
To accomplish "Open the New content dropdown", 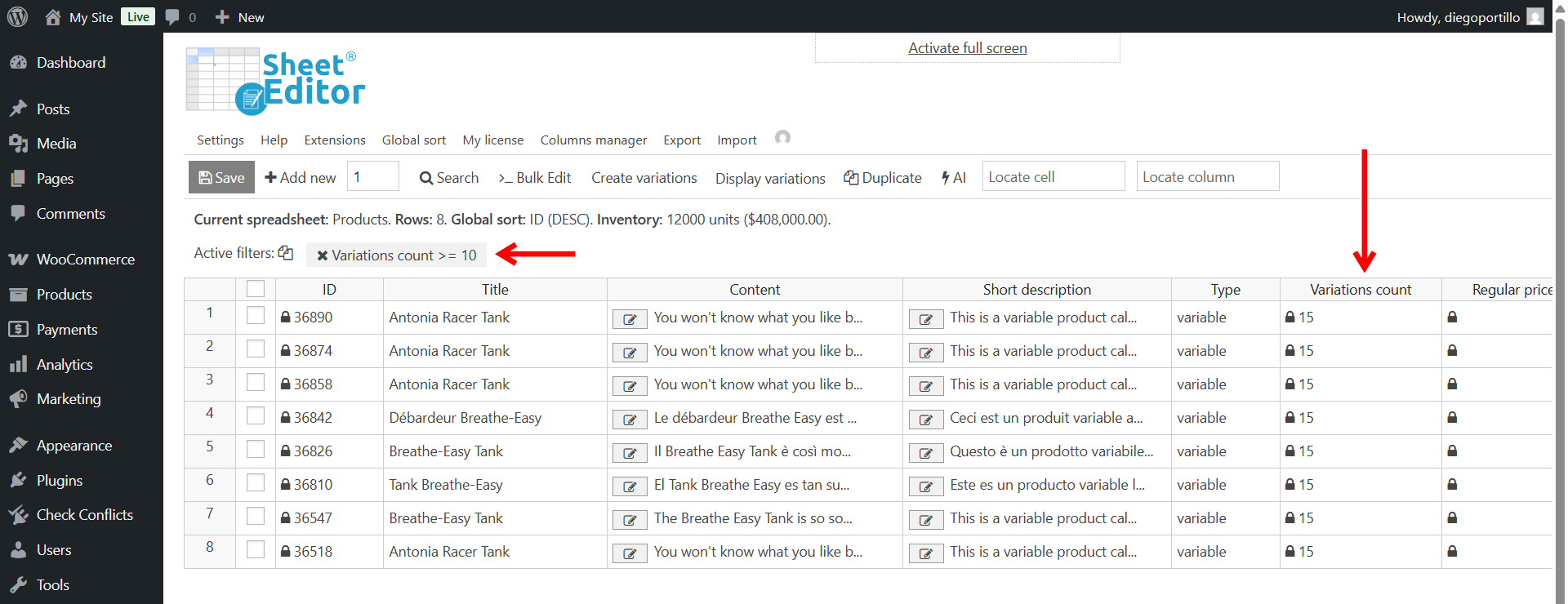I will [x=240, y=17].
